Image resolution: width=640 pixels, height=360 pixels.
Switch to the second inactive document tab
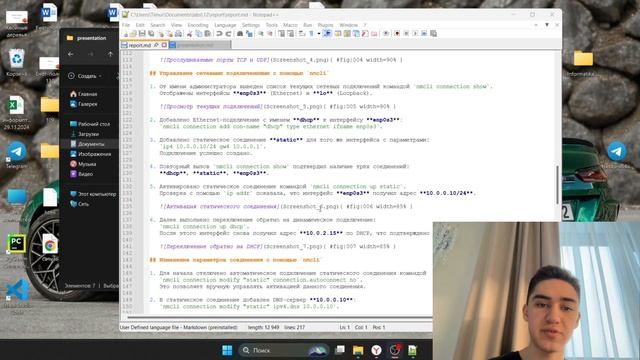[x=200, y=45]
